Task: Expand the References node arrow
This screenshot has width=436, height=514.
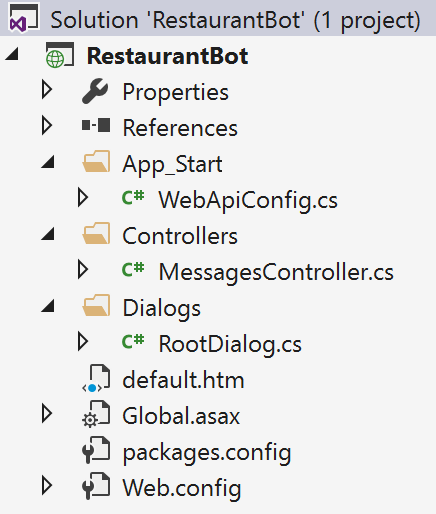Action: click(x=47, y=125)
